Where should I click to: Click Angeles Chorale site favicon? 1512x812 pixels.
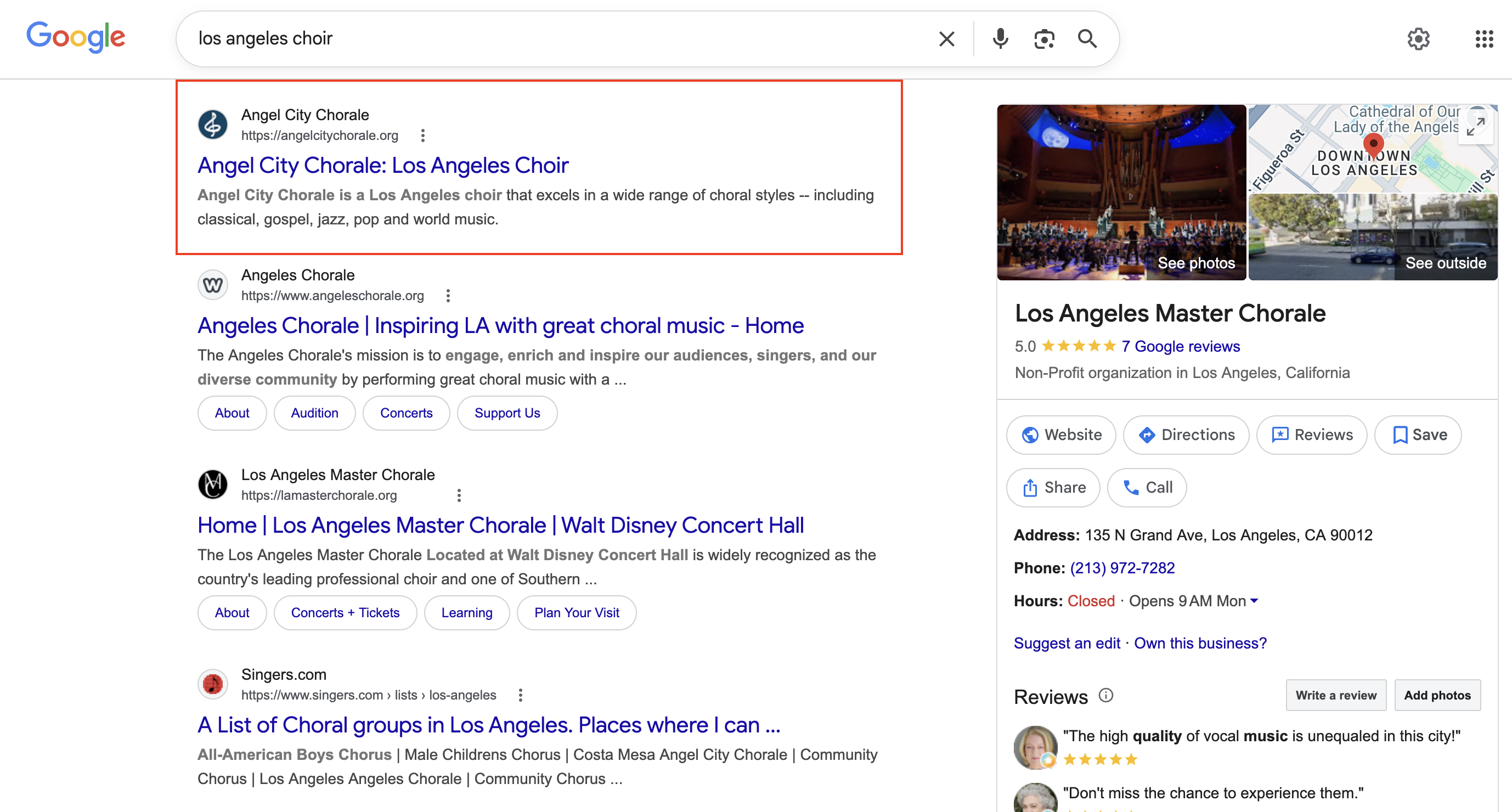[212, 285]
